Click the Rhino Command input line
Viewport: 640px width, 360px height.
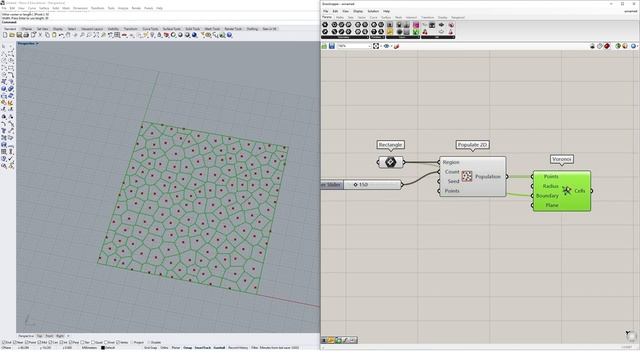(x=159, y=22)
